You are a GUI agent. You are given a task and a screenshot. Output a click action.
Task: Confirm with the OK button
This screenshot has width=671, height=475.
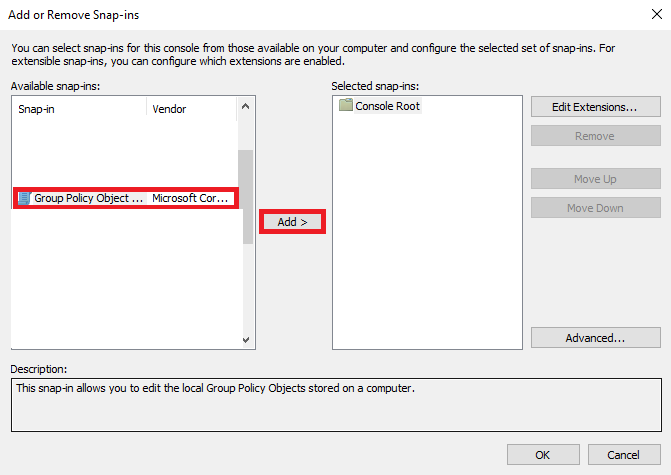click(x=543, y=454)
